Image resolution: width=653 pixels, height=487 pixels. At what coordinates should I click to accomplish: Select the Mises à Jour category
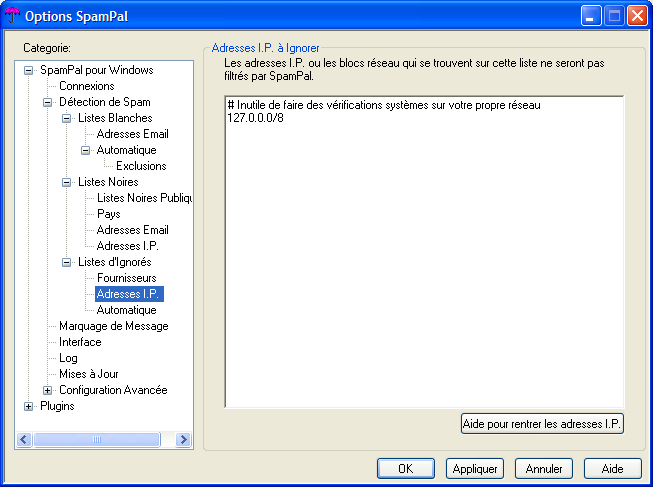coord(89,374)
